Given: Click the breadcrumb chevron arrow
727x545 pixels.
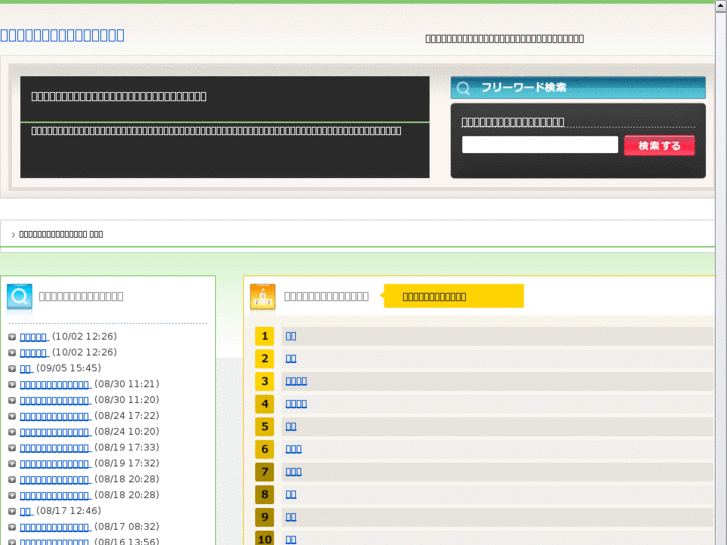Looking at the screenshot, I should [x=13, y=235].
